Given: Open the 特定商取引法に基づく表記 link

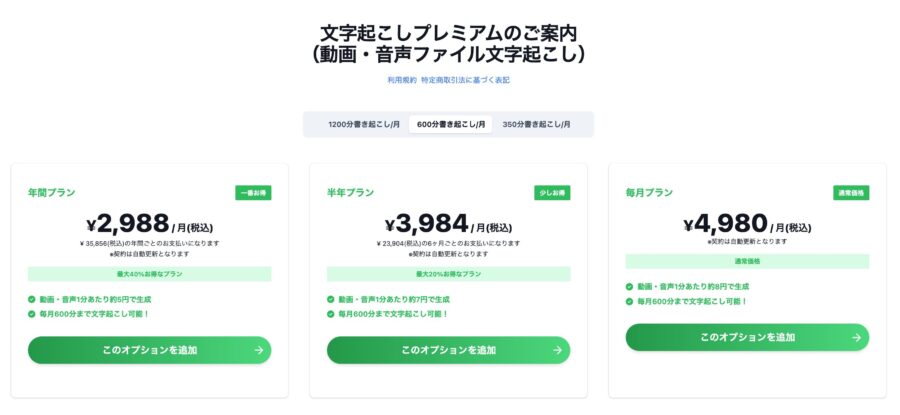Looking at the screenshot, I should pyautogui.click(x=465, y=79).
